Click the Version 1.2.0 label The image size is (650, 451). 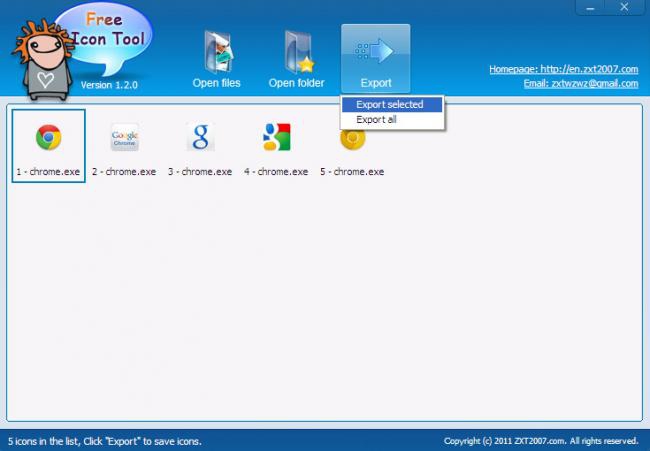pos(109,85)
